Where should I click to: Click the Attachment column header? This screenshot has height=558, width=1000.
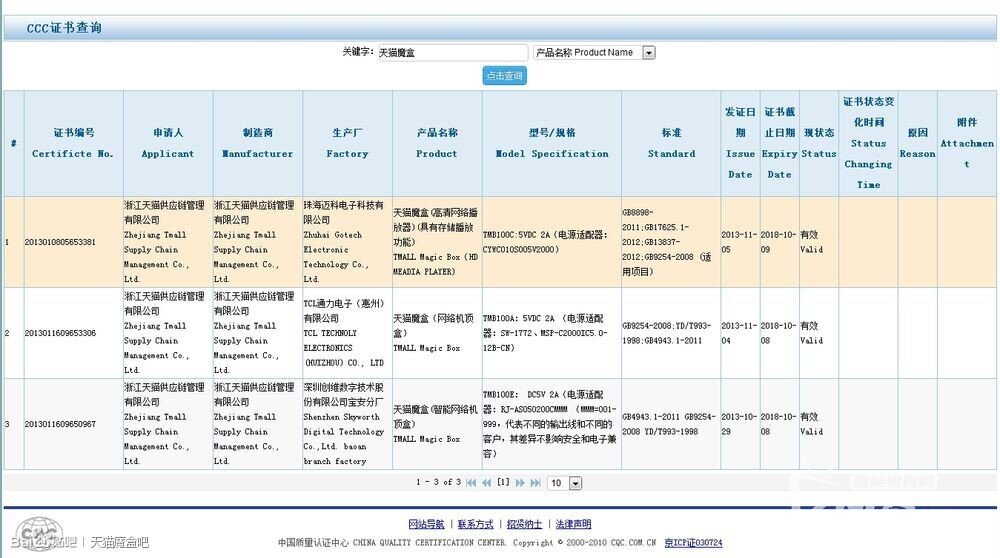pos(967,143)
